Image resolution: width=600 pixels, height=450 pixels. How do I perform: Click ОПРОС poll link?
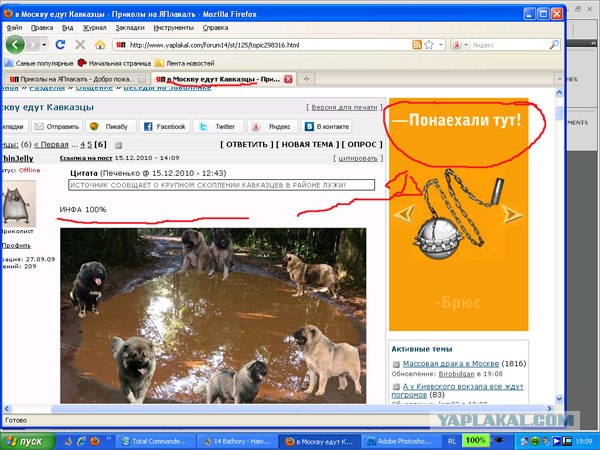click(362, 145)
